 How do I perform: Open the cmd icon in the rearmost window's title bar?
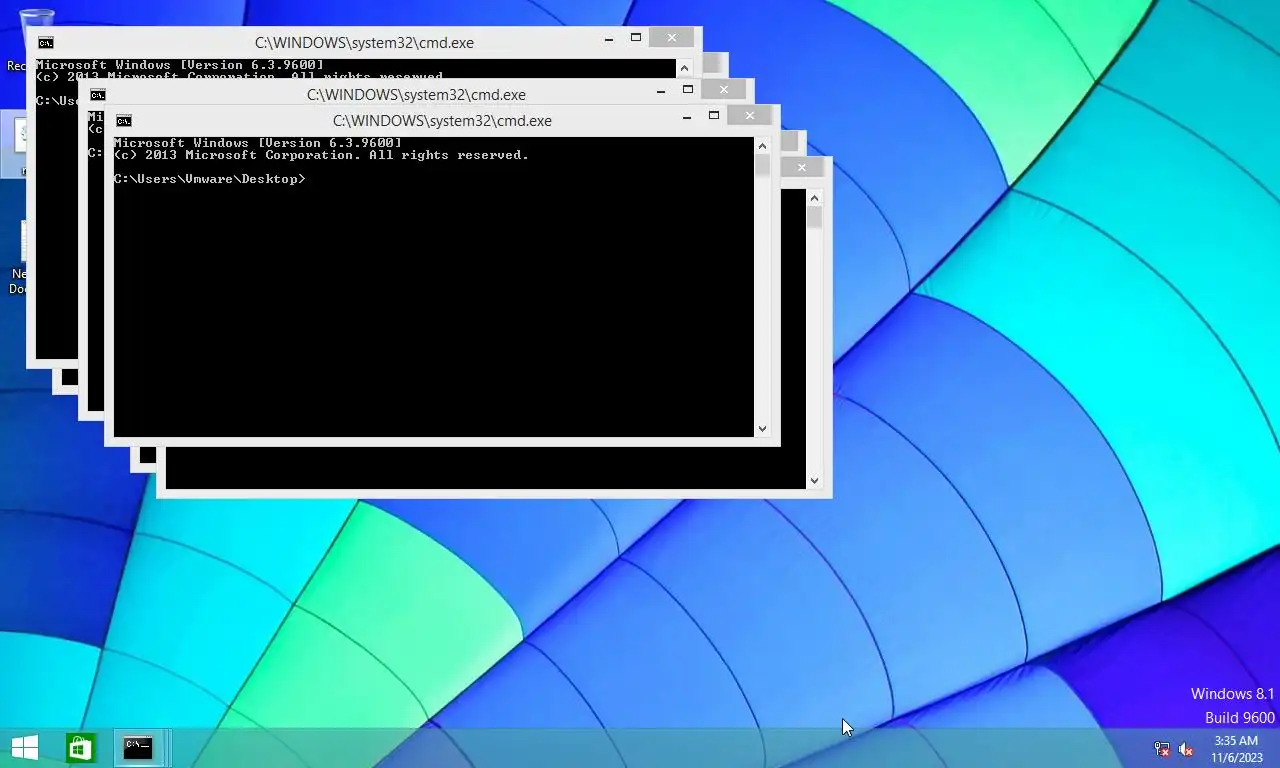(45, 43)
